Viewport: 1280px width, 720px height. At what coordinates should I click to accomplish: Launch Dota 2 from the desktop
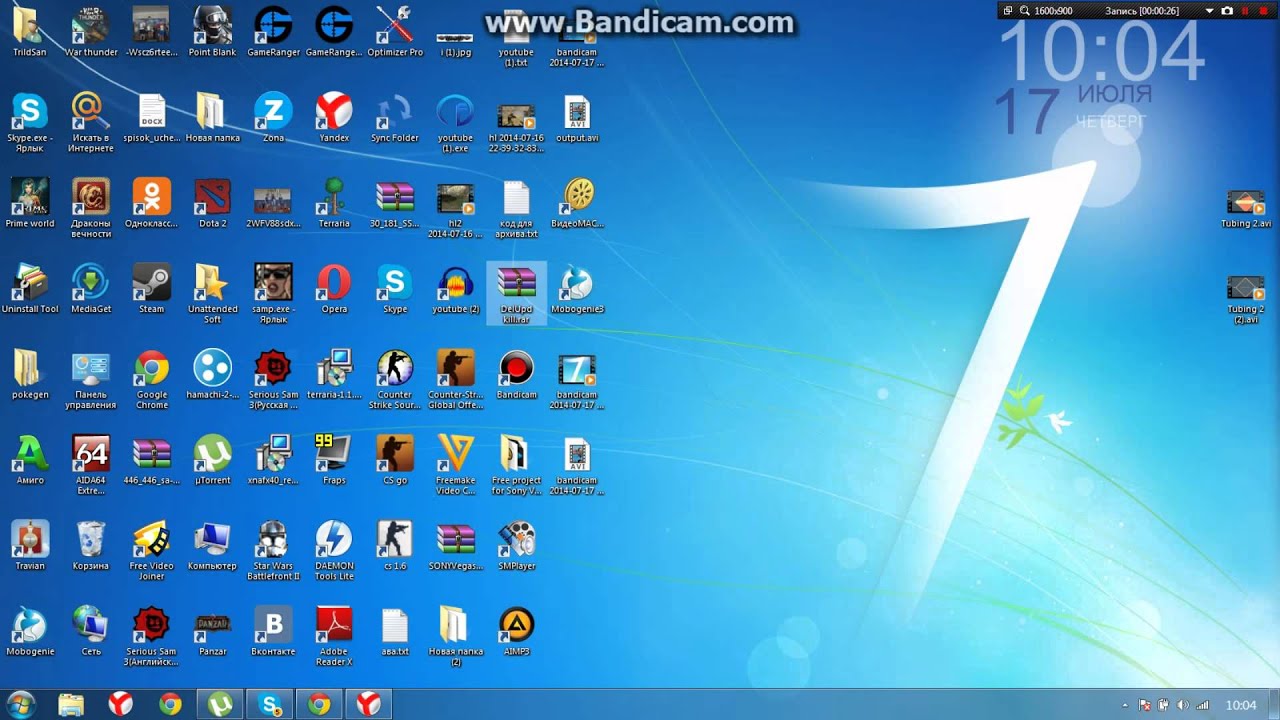pos(213,203)
